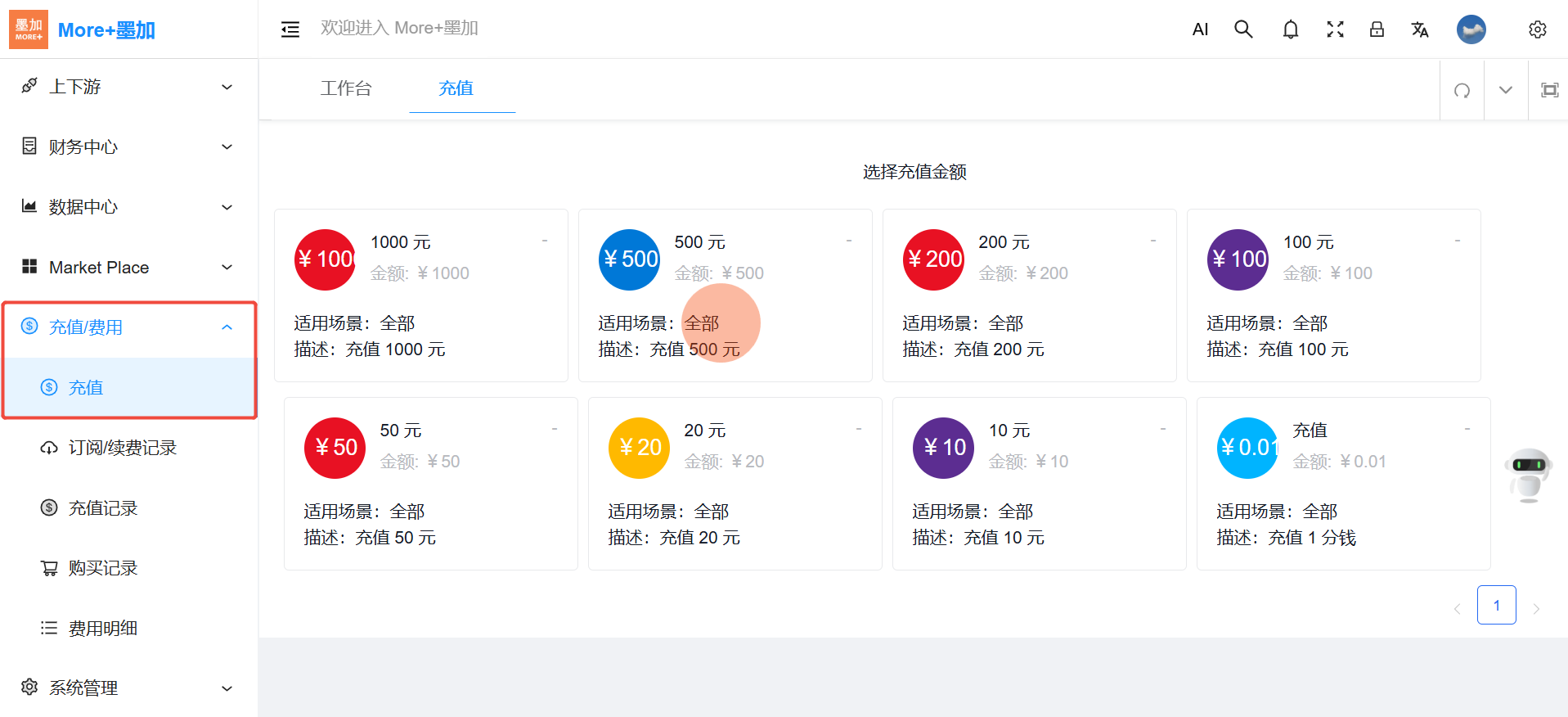Open the language translation icon
This screenshot has height=717, width=1568.
click(x=1419, y=29)
